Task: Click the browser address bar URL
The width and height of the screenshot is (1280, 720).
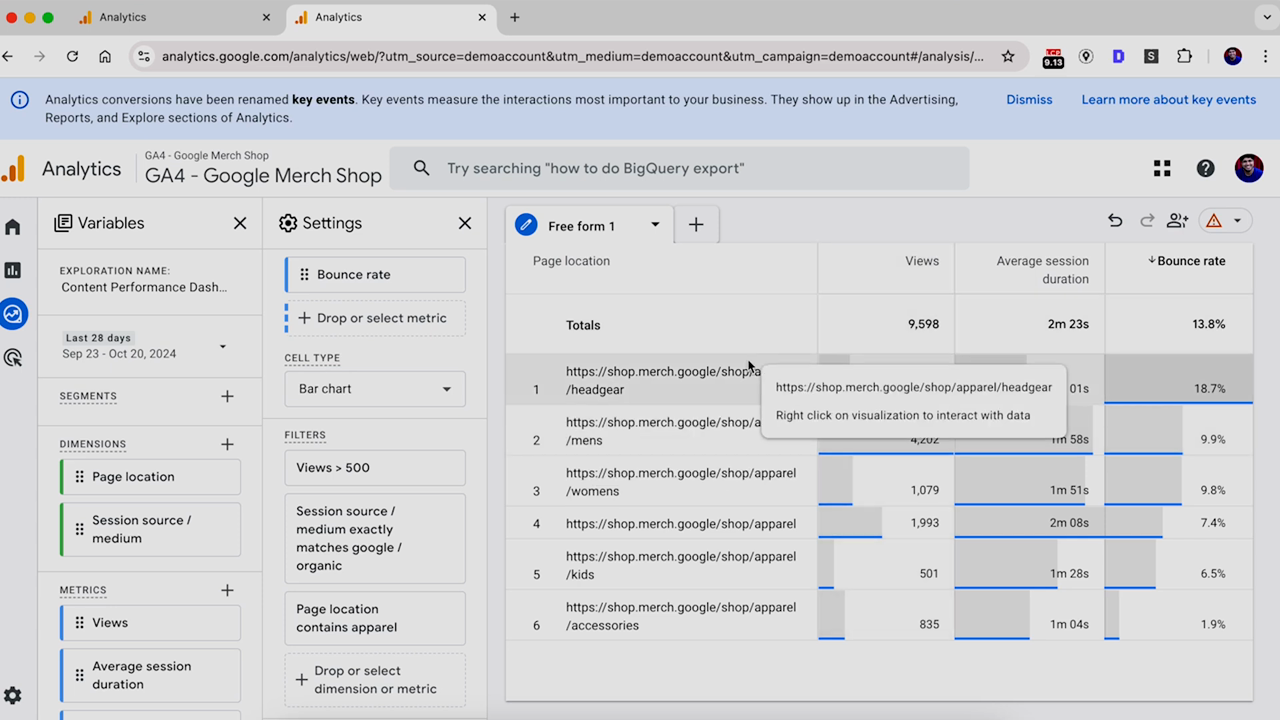Action: [x=572, y=57]
